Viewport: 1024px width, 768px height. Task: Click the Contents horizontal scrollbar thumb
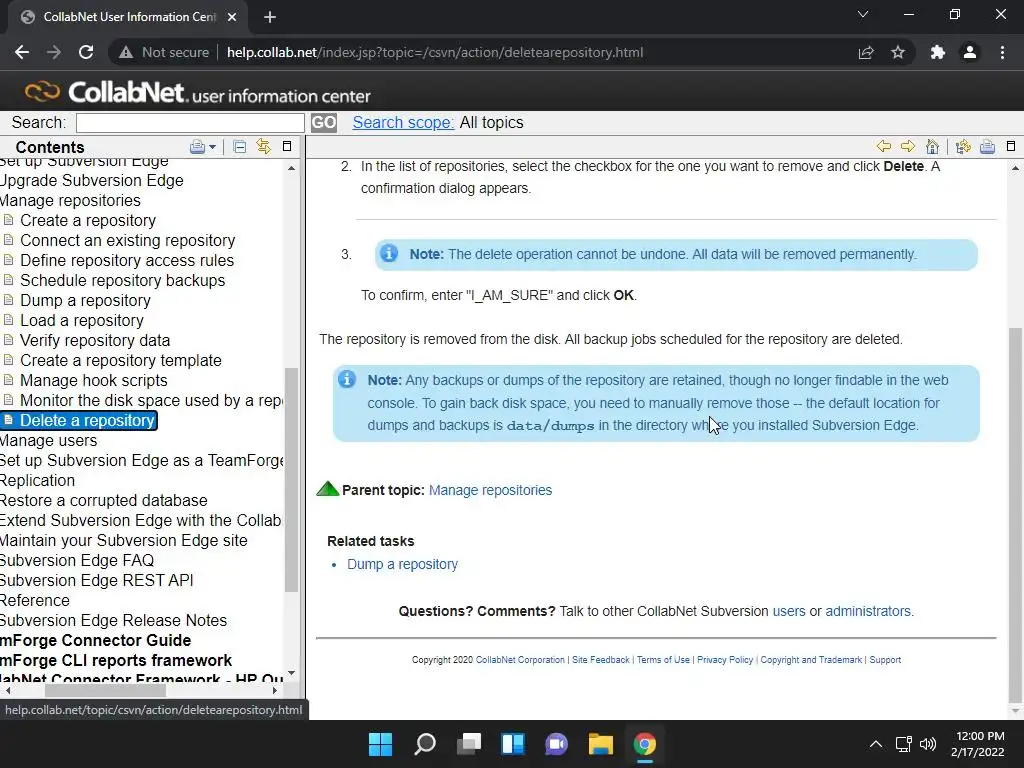[x=105, y=691]
